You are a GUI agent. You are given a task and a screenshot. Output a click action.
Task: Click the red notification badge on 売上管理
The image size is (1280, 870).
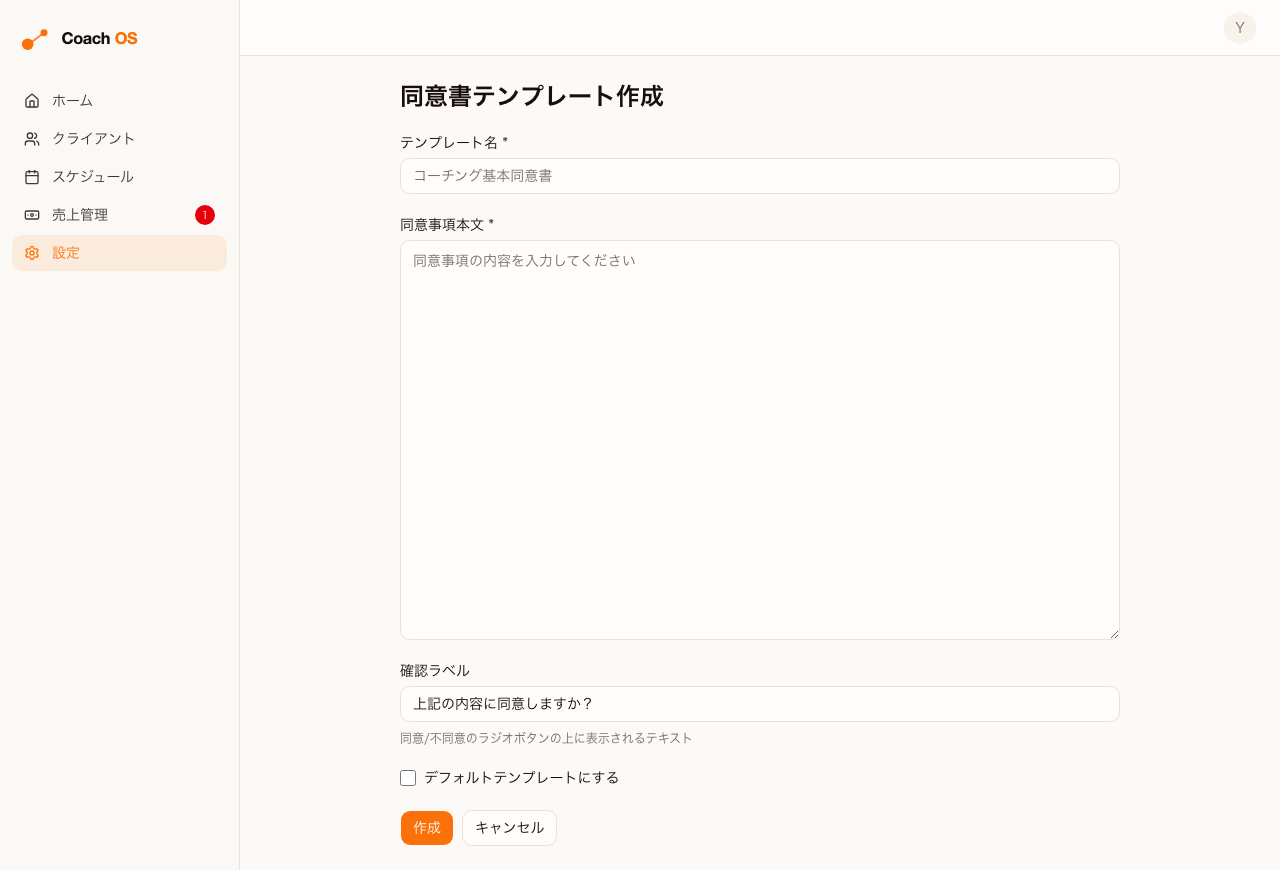coord(205,215)
